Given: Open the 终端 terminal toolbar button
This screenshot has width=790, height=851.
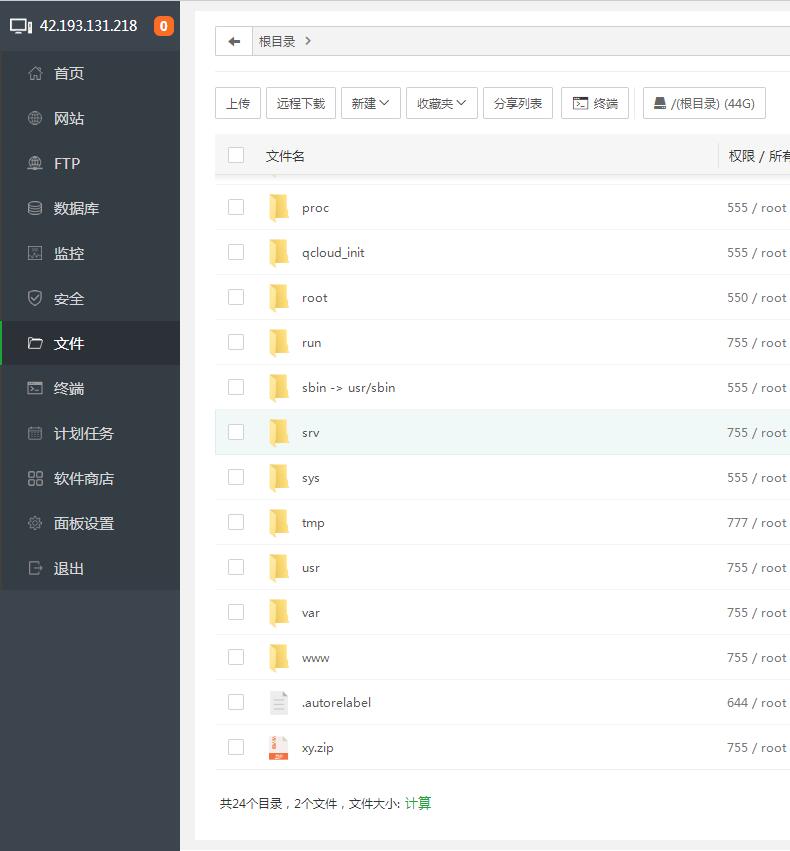Looking at the screenshot, I should click(x=595, y=103).
